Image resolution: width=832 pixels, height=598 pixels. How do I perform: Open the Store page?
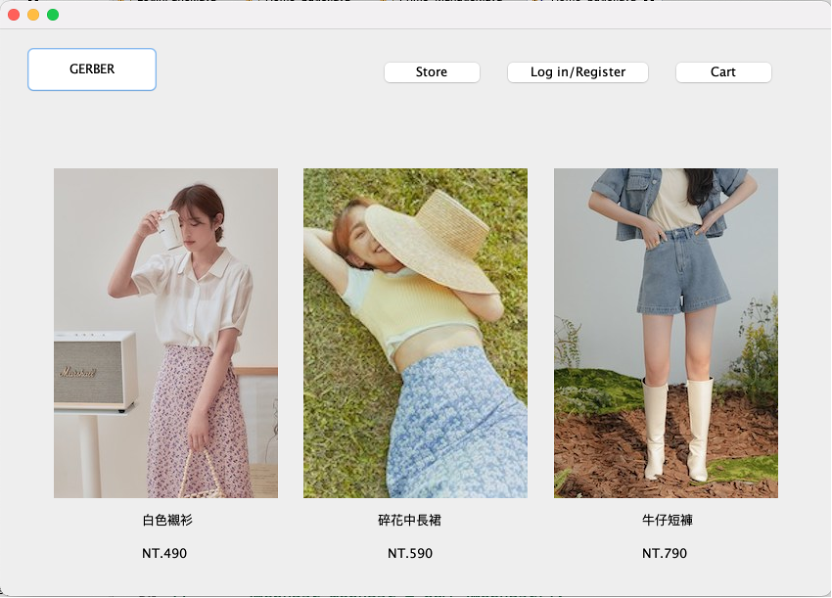coord(431,72)
